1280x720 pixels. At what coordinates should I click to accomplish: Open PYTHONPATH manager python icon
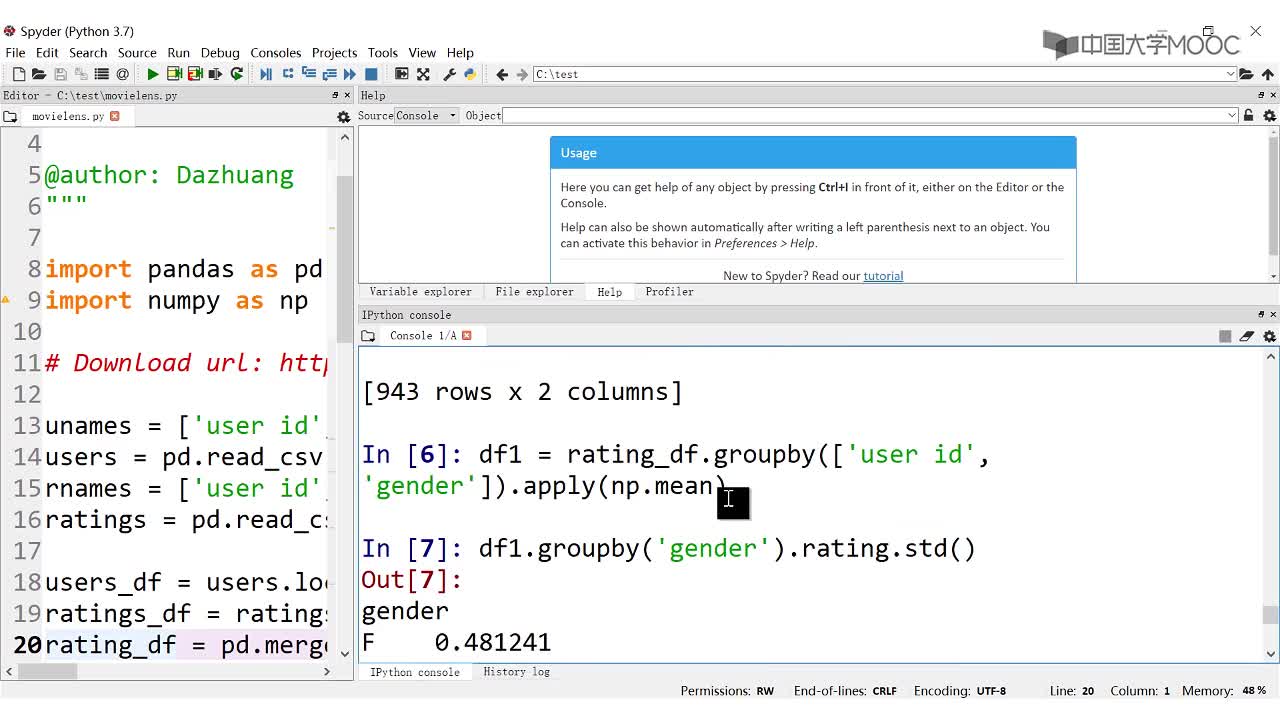tap(470, 74)
